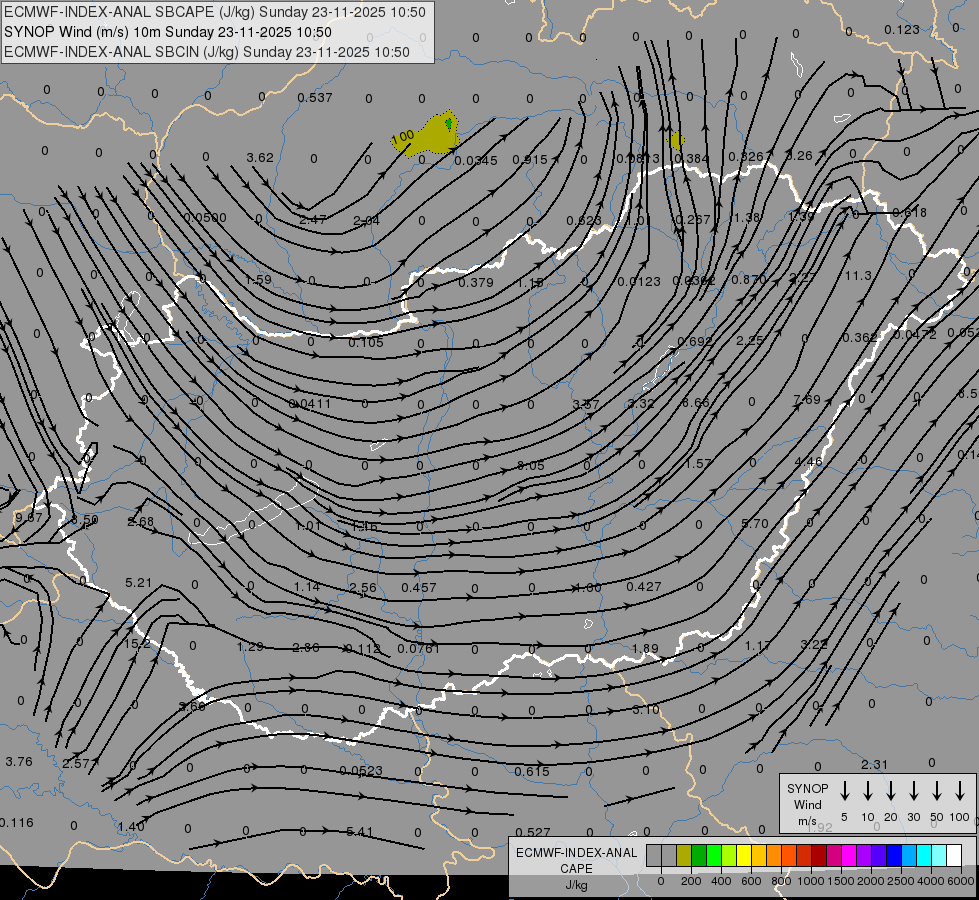Click the map value 0.0345
Screen dimensions: 979x900
[x=476, y=161]
